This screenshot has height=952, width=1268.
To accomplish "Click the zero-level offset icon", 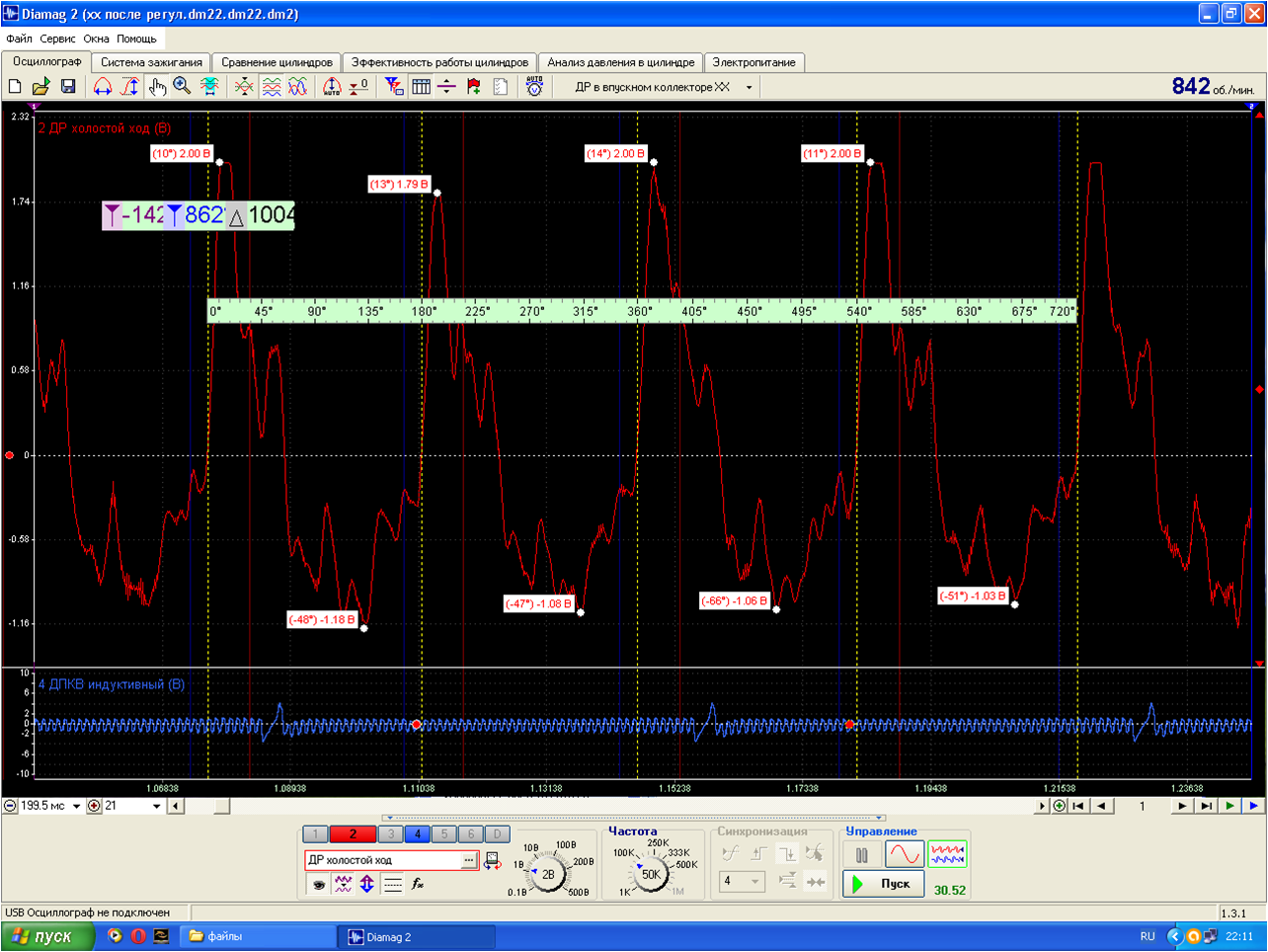I will click(x=358, y=87).
